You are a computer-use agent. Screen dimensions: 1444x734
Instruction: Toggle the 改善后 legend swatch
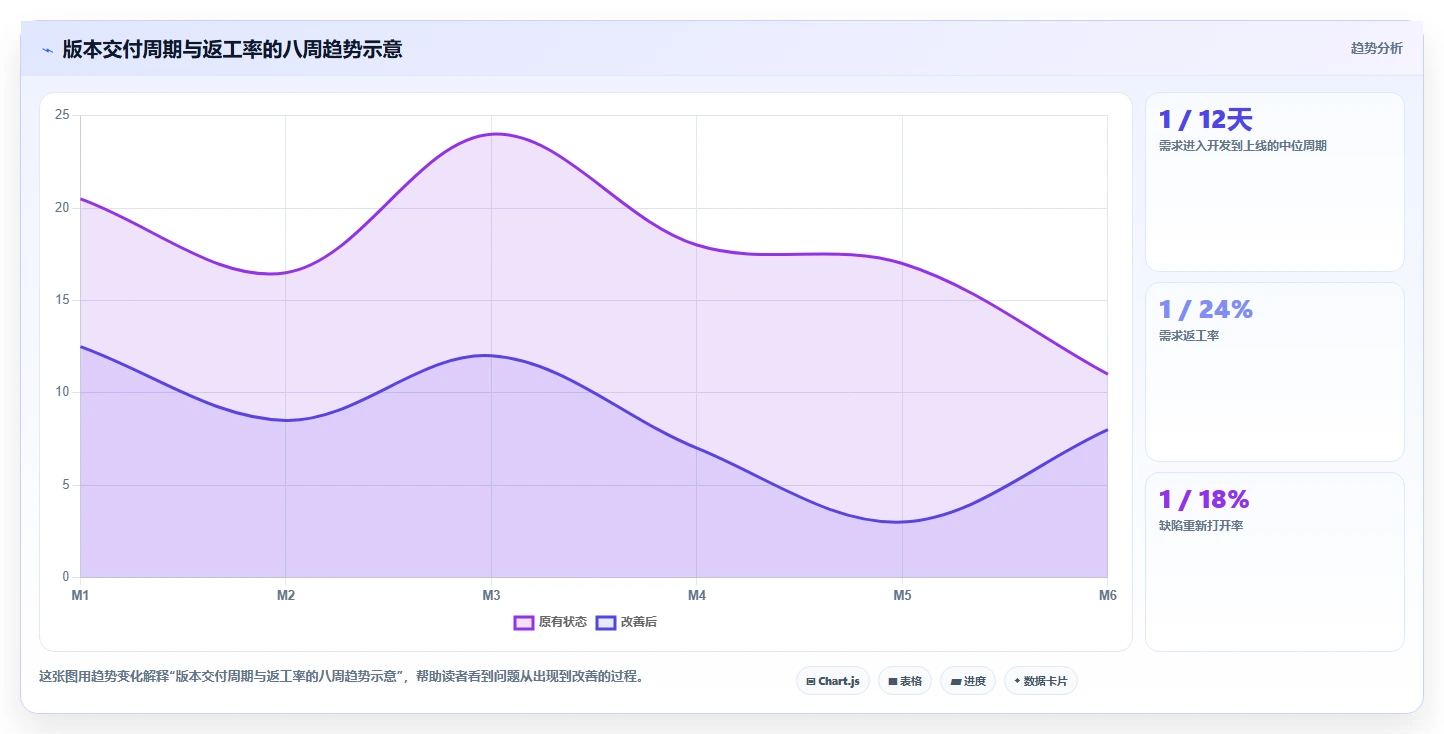coord(605,622)
